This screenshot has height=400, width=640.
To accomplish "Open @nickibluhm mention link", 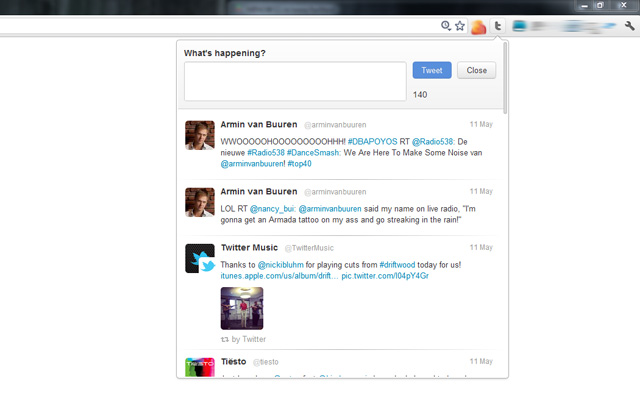I will point(281,265).
